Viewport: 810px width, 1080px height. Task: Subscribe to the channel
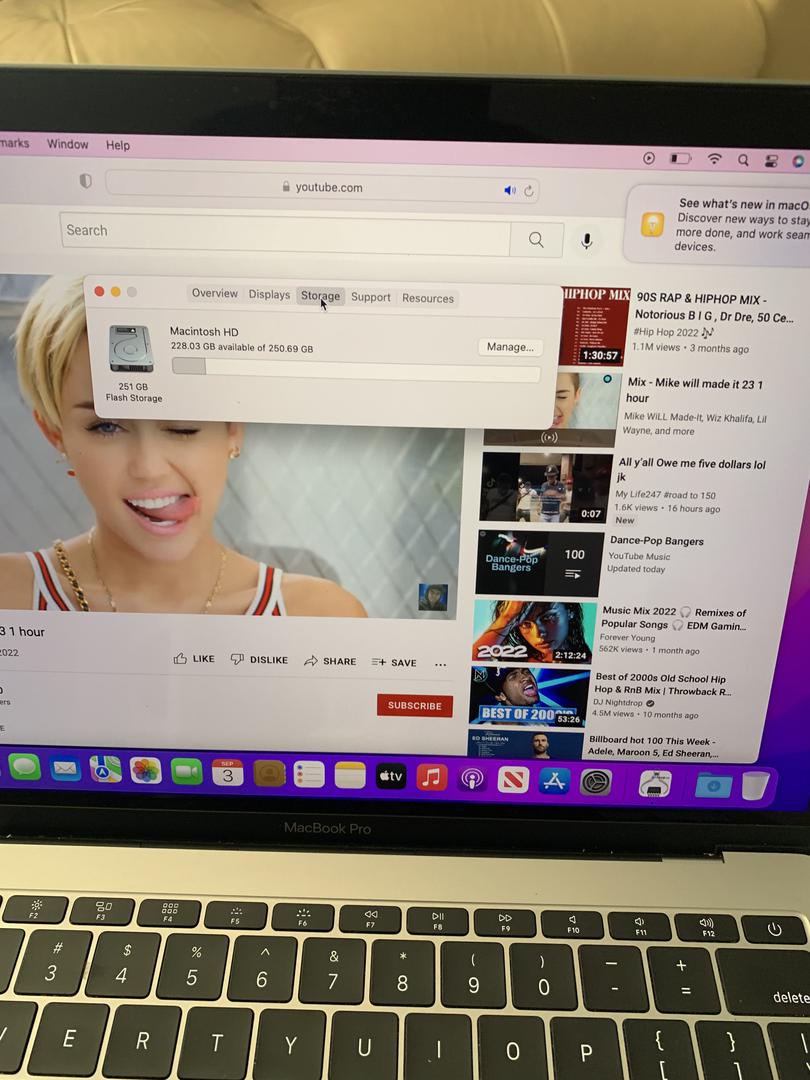coord(415,705)
